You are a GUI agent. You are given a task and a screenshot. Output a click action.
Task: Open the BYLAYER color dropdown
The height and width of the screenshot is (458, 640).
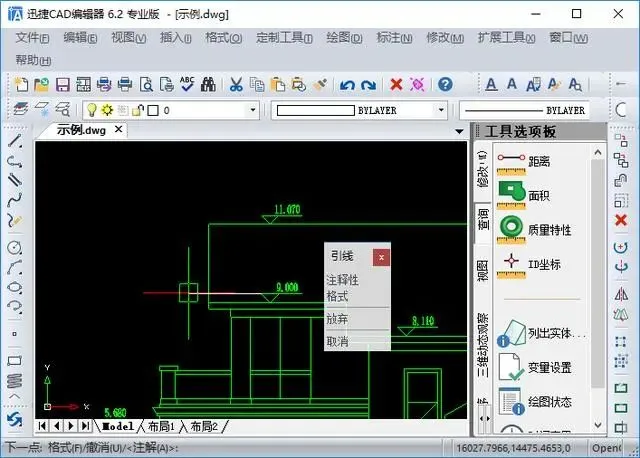click(441, 110)
